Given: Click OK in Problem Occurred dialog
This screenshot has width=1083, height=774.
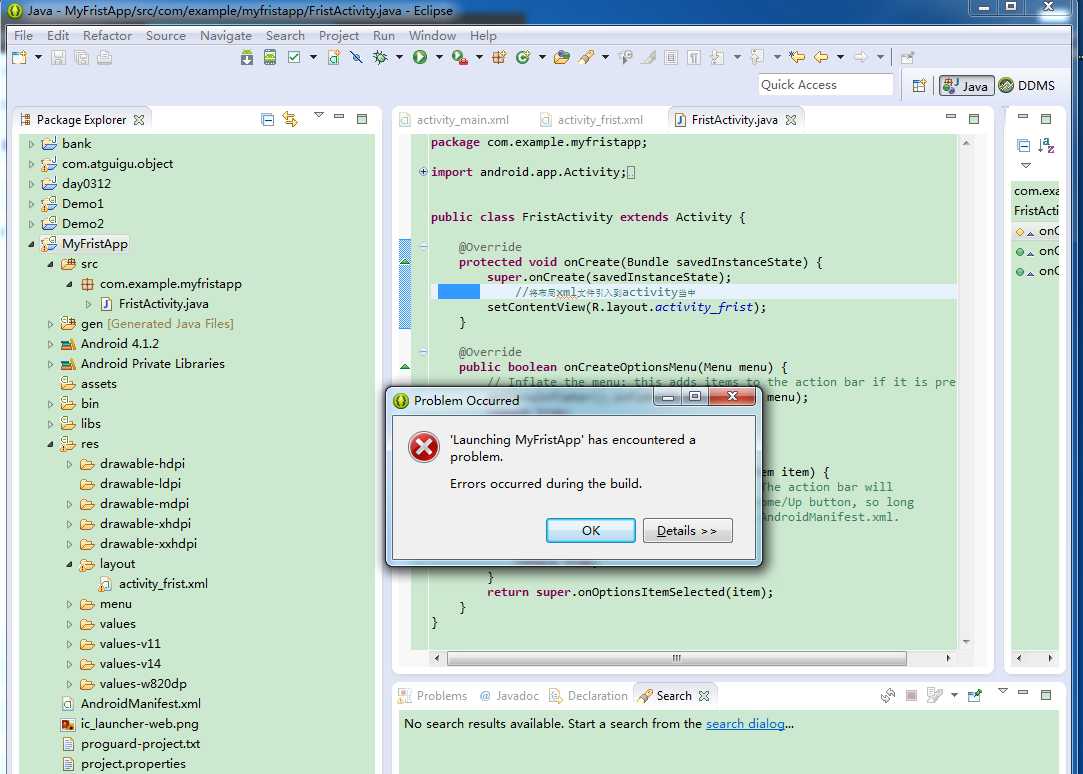Looking at the screenshot, I should point(591,530).
